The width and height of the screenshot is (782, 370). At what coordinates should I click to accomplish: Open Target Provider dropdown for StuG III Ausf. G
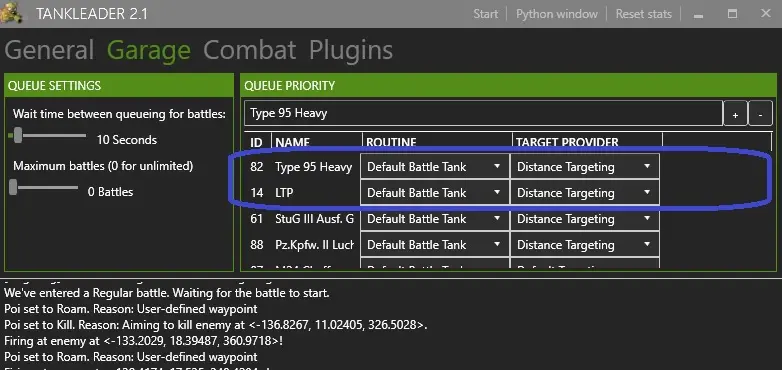(x=585, y=218)
